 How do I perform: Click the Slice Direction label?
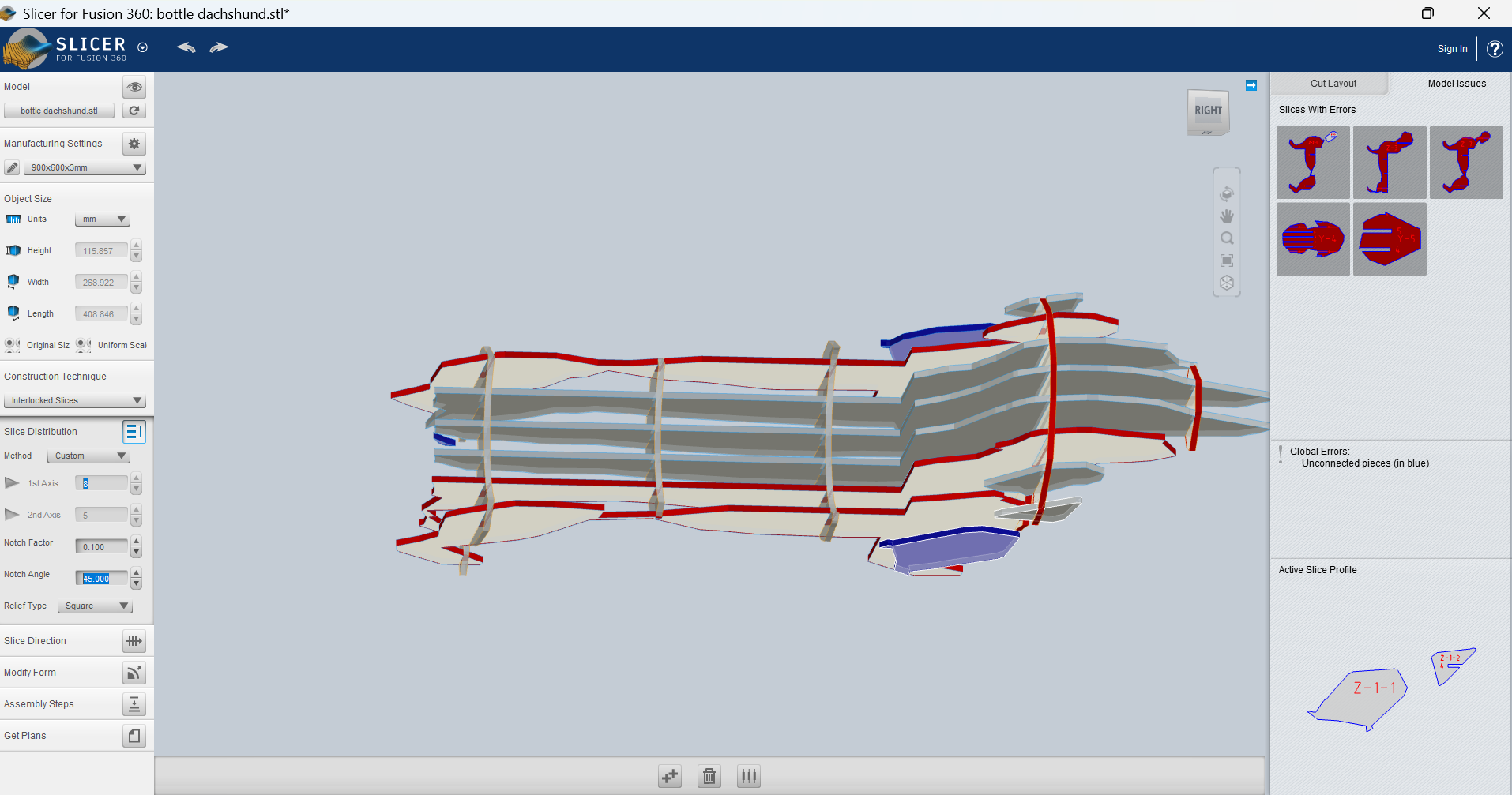[x=35, y=641]
